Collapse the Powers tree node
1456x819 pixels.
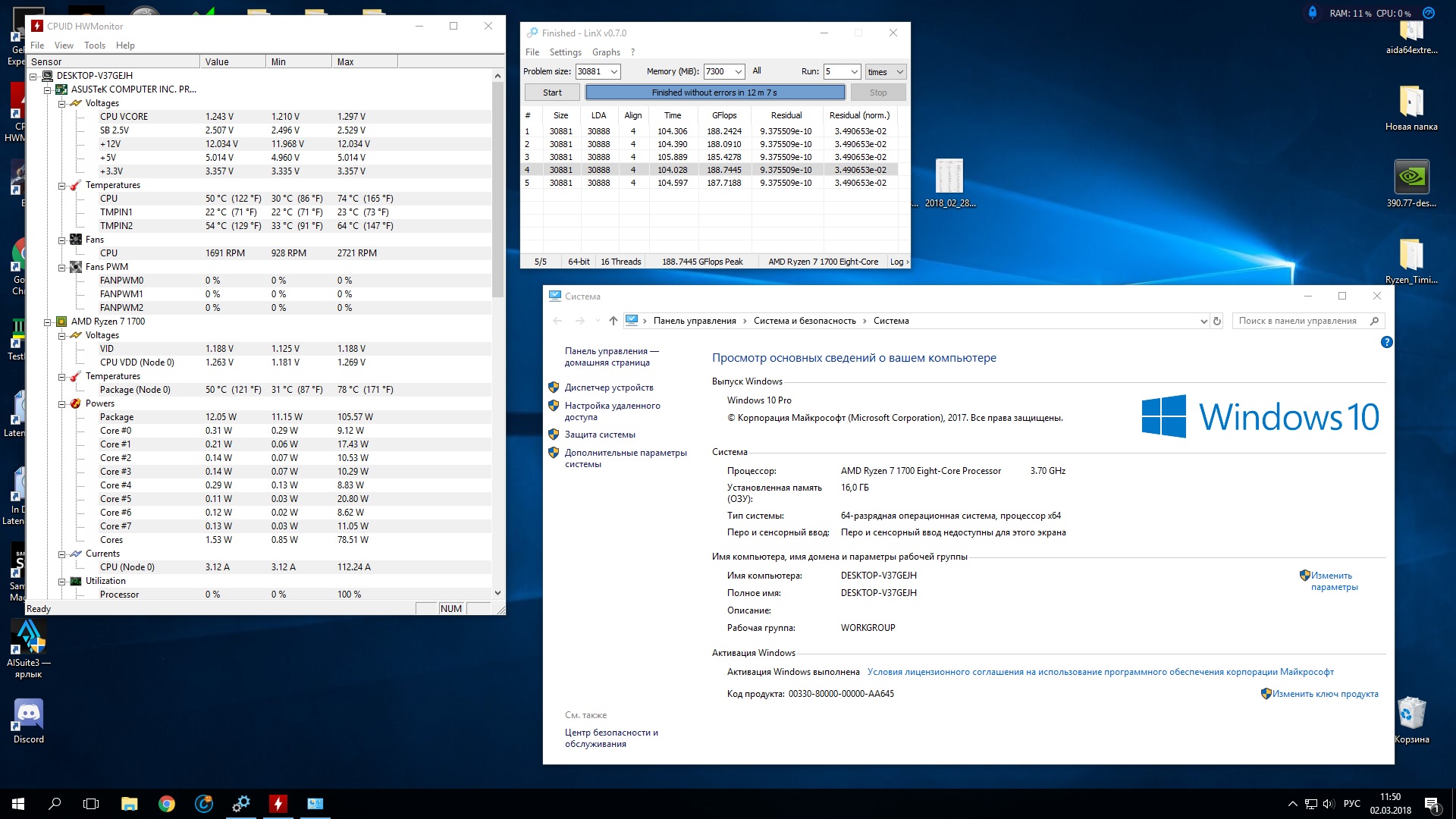[x=62, y=403]
